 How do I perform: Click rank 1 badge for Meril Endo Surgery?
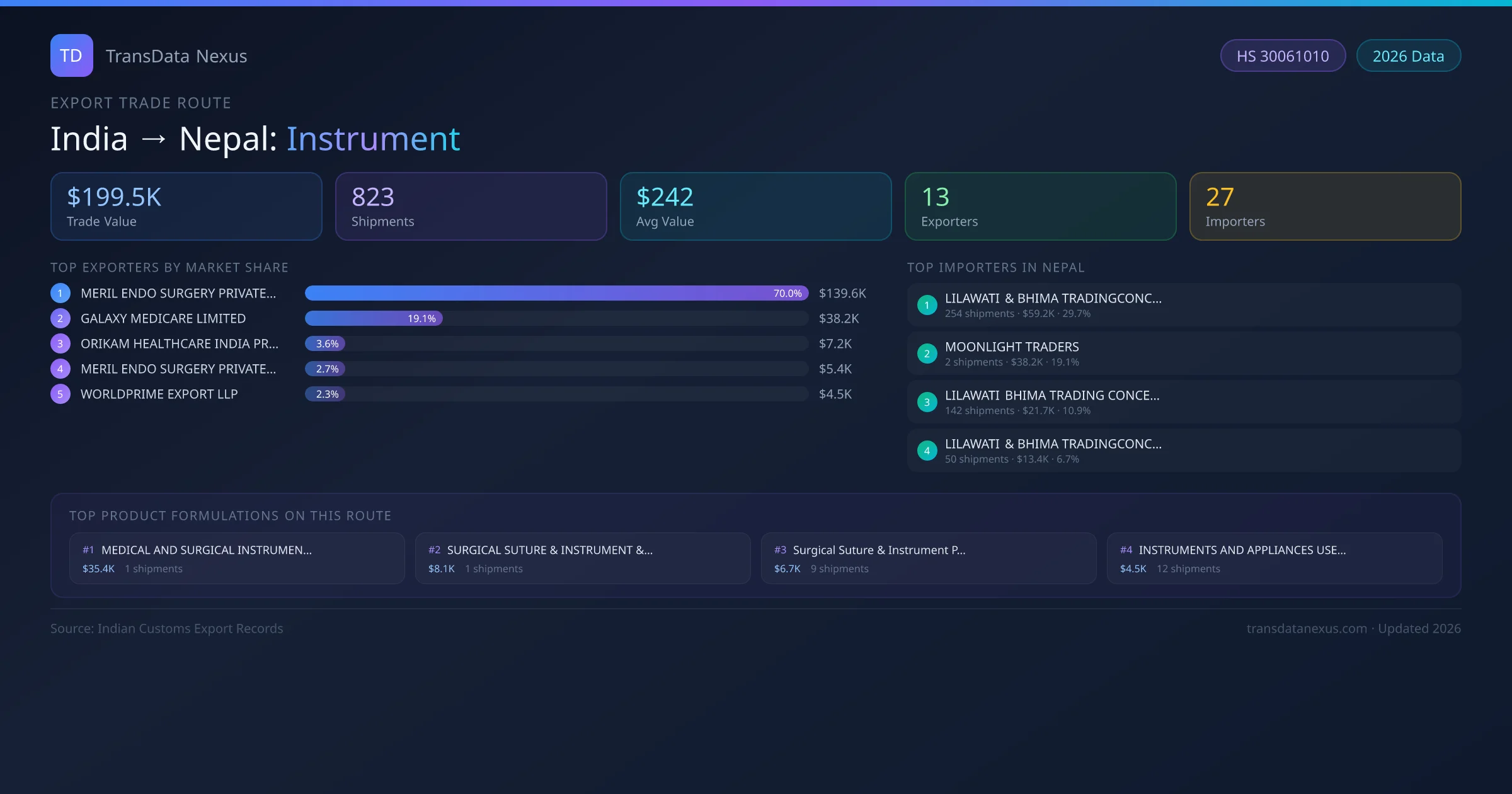60,293
